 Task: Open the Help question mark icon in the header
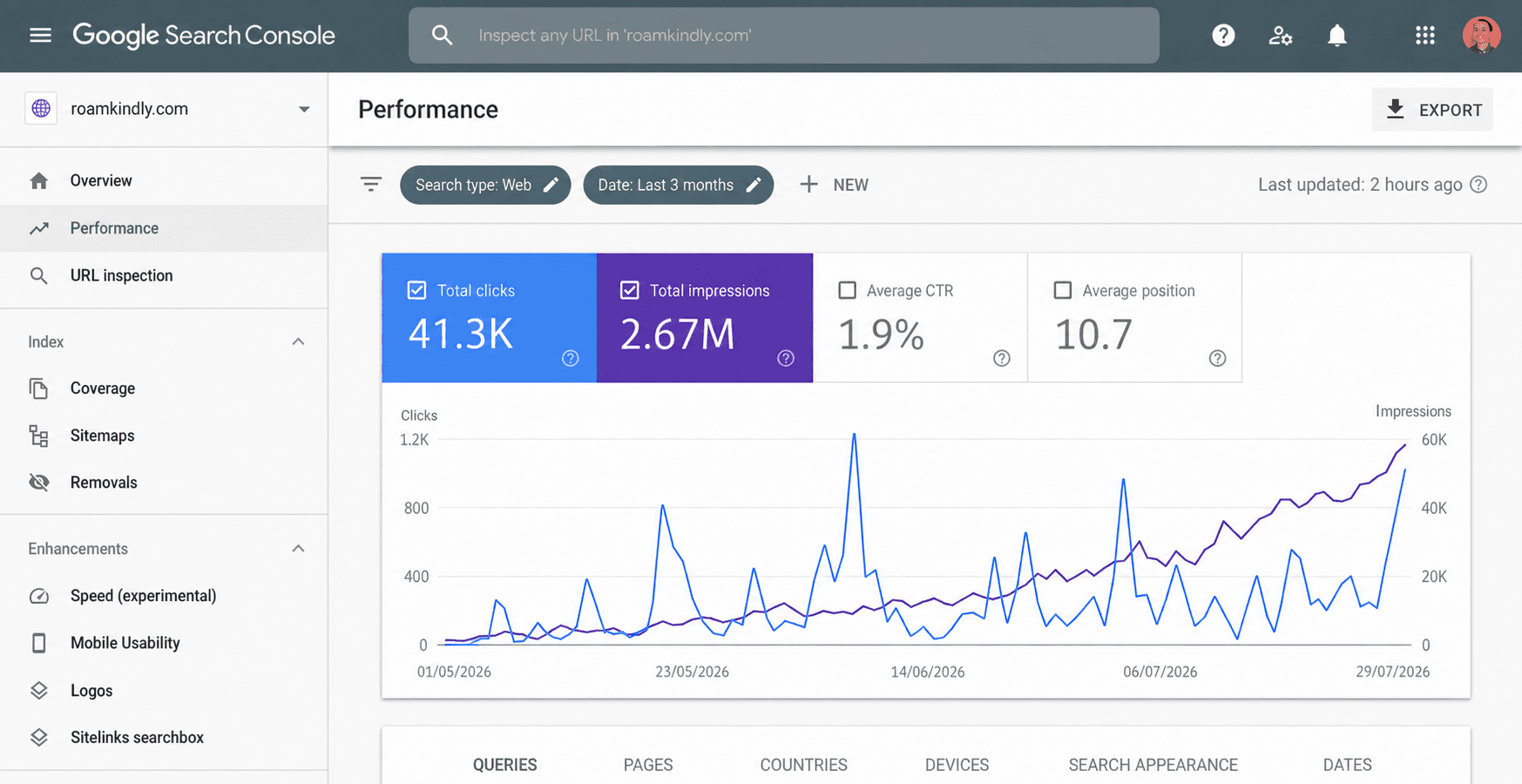[x=1223, y=35]
